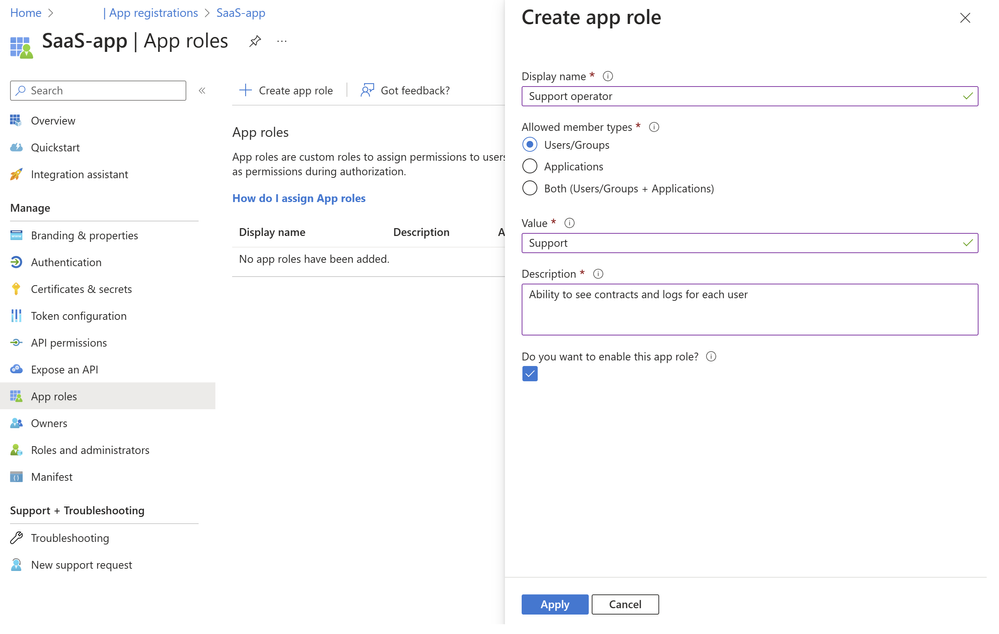The image size is (999, 634).
Task: Click the SaaS-app application logo icon
Action: pos(21,47)
